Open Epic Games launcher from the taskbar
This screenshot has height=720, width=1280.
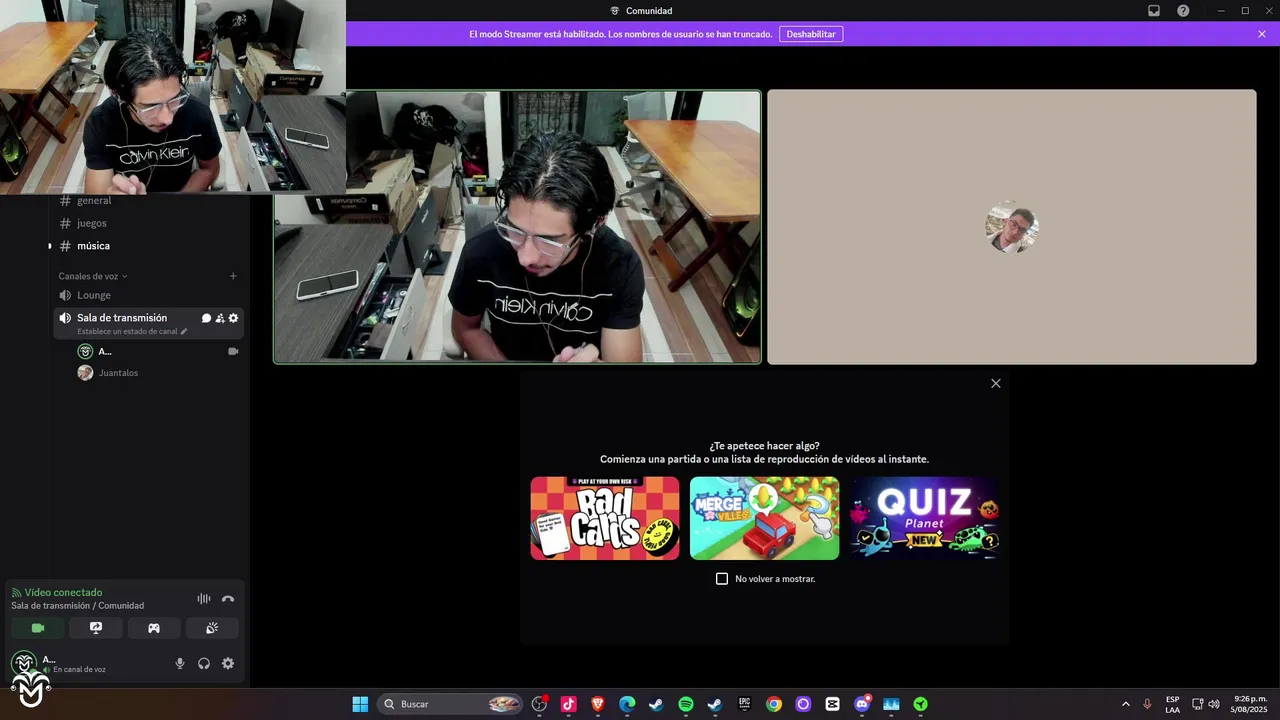pyautogui.click(x=744, y=704)
